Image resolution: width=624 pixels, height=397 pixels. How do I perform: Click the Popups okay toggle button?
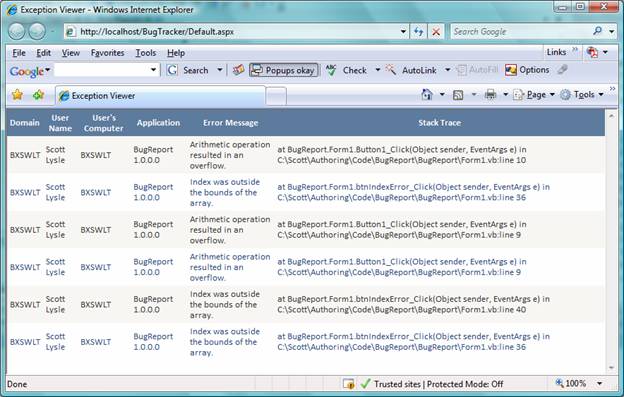click(284, 70)
